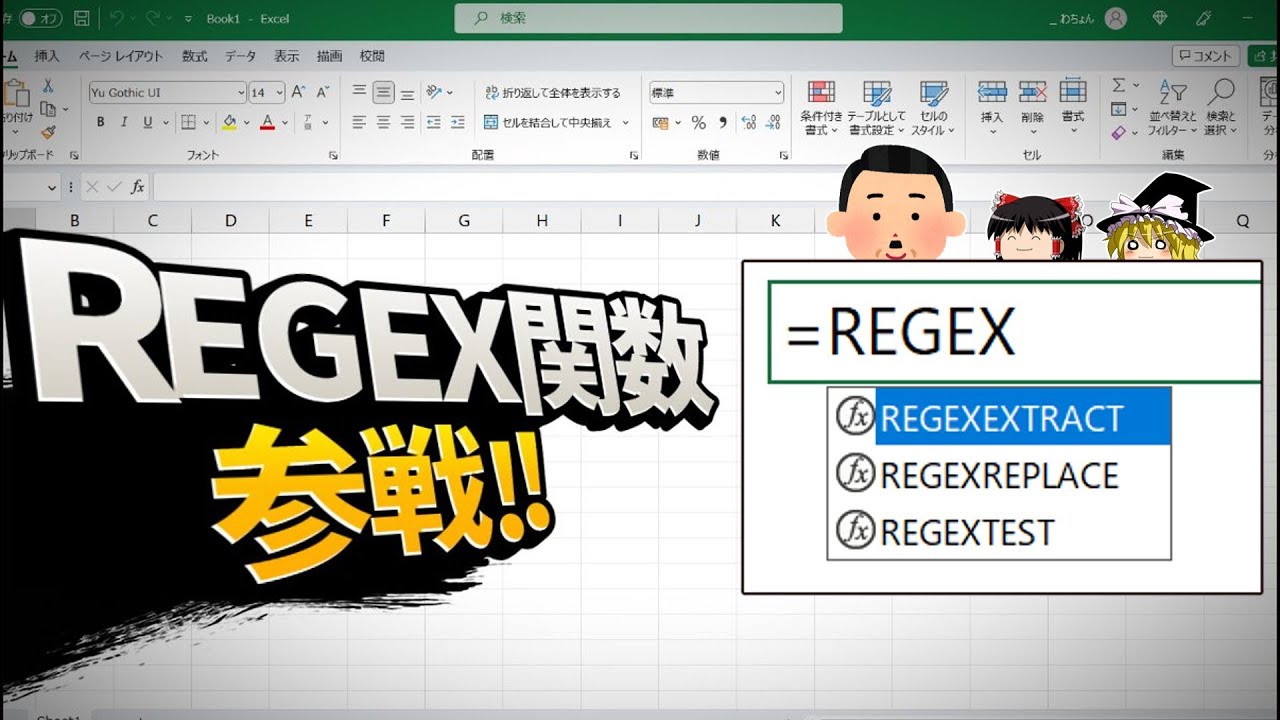
Task: Click the Increase Indent icon
Action: point(458,122)
